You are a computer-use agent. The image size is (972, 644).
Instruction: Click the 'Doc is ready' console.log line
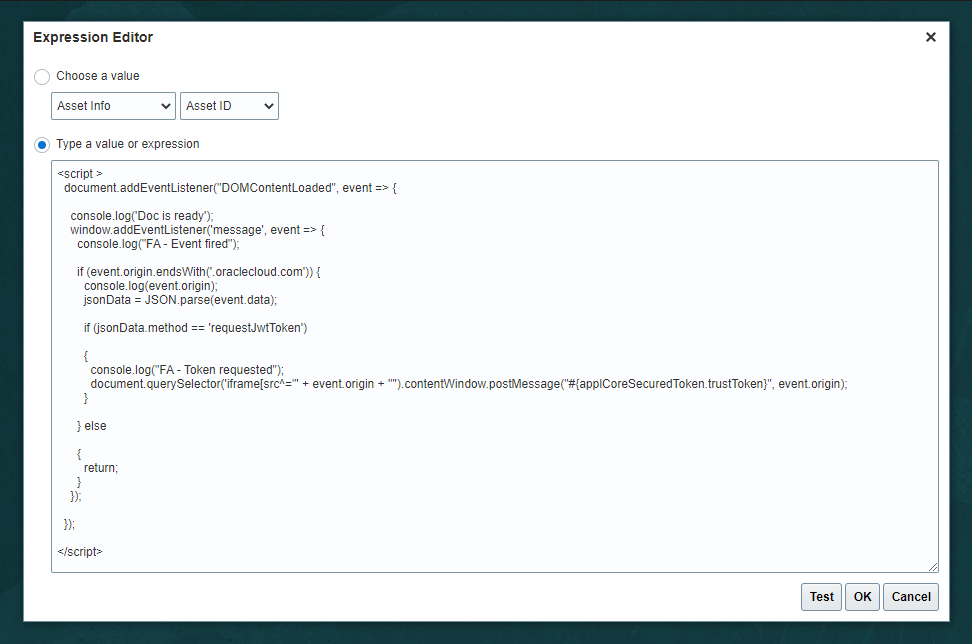click(x=142, y=215)
